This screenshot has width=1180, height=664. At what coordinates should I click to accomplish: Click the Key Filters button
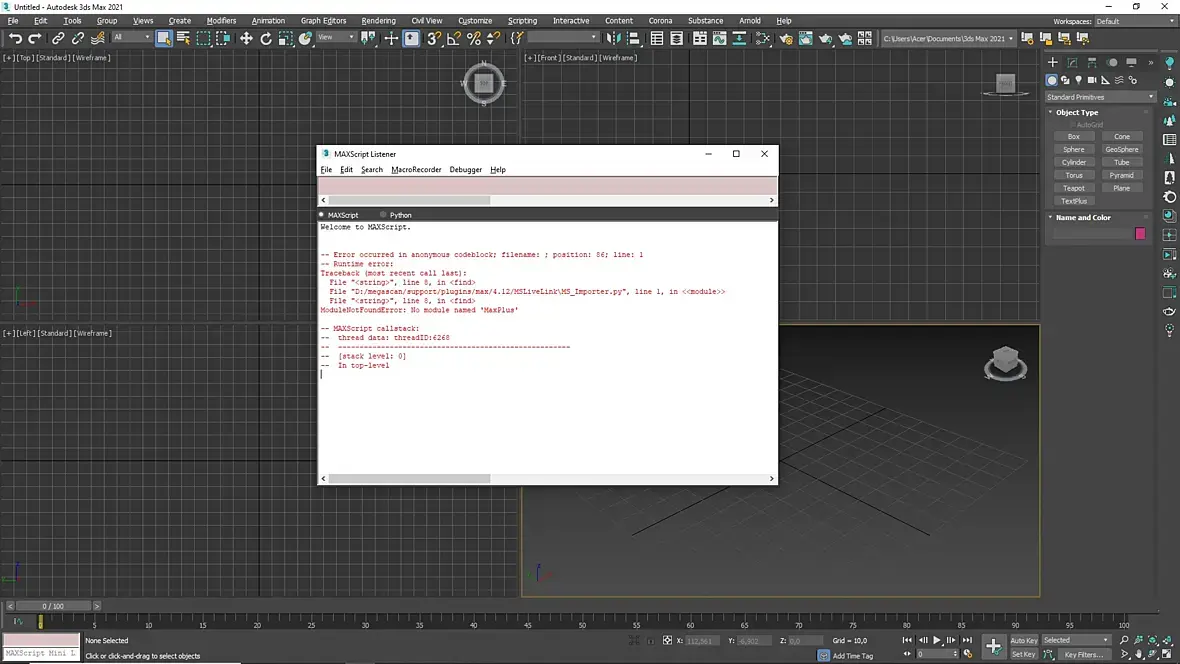1083,654
